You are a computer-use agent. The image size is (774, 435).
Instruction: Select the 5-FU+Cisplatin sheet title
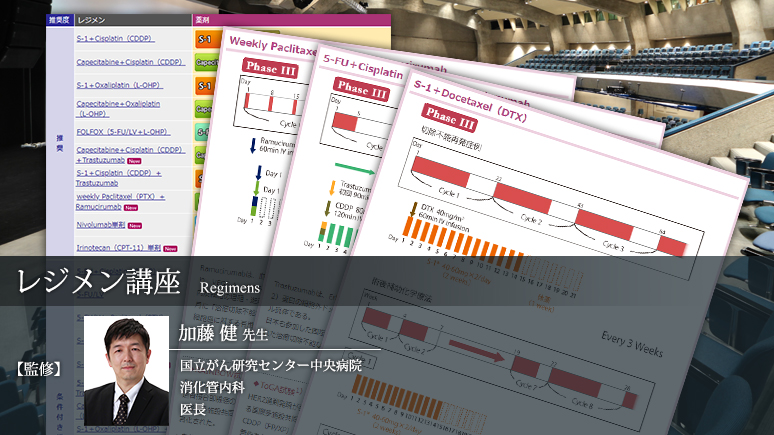coord(363,66)
